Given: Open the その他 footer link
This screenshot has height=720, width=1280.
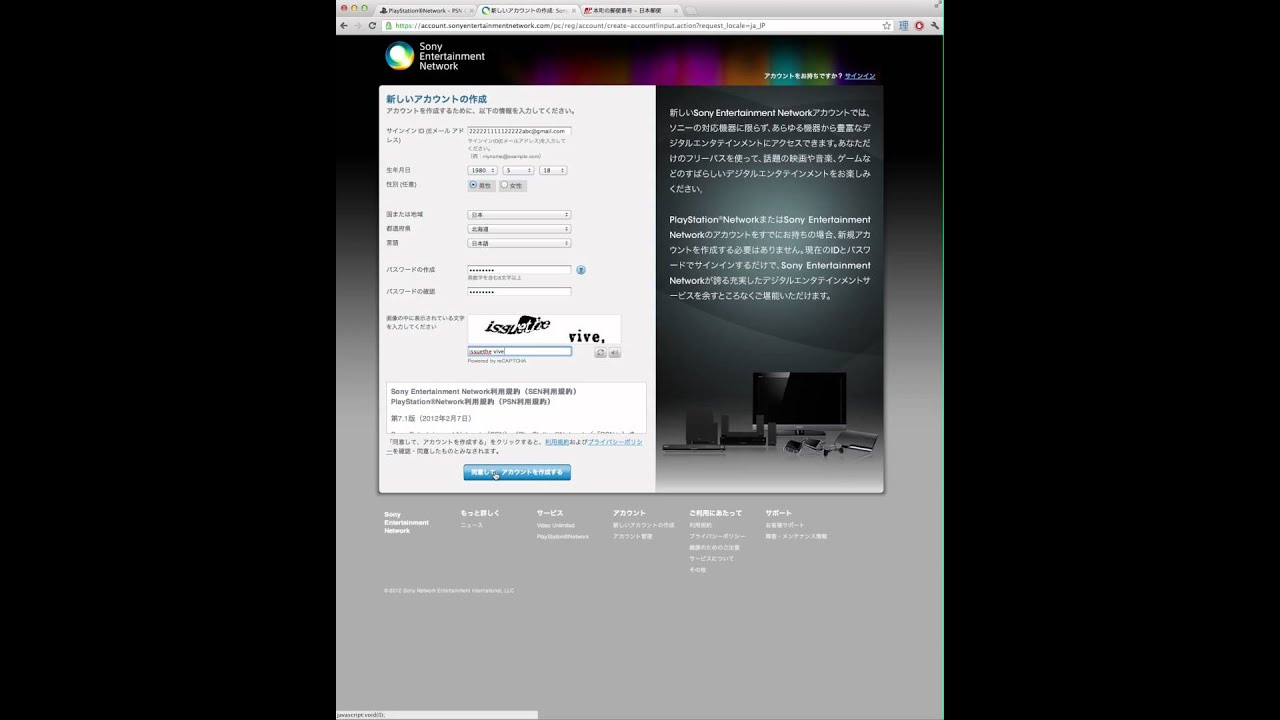Looking at the screenshot, I should click(x=697, y=569).
